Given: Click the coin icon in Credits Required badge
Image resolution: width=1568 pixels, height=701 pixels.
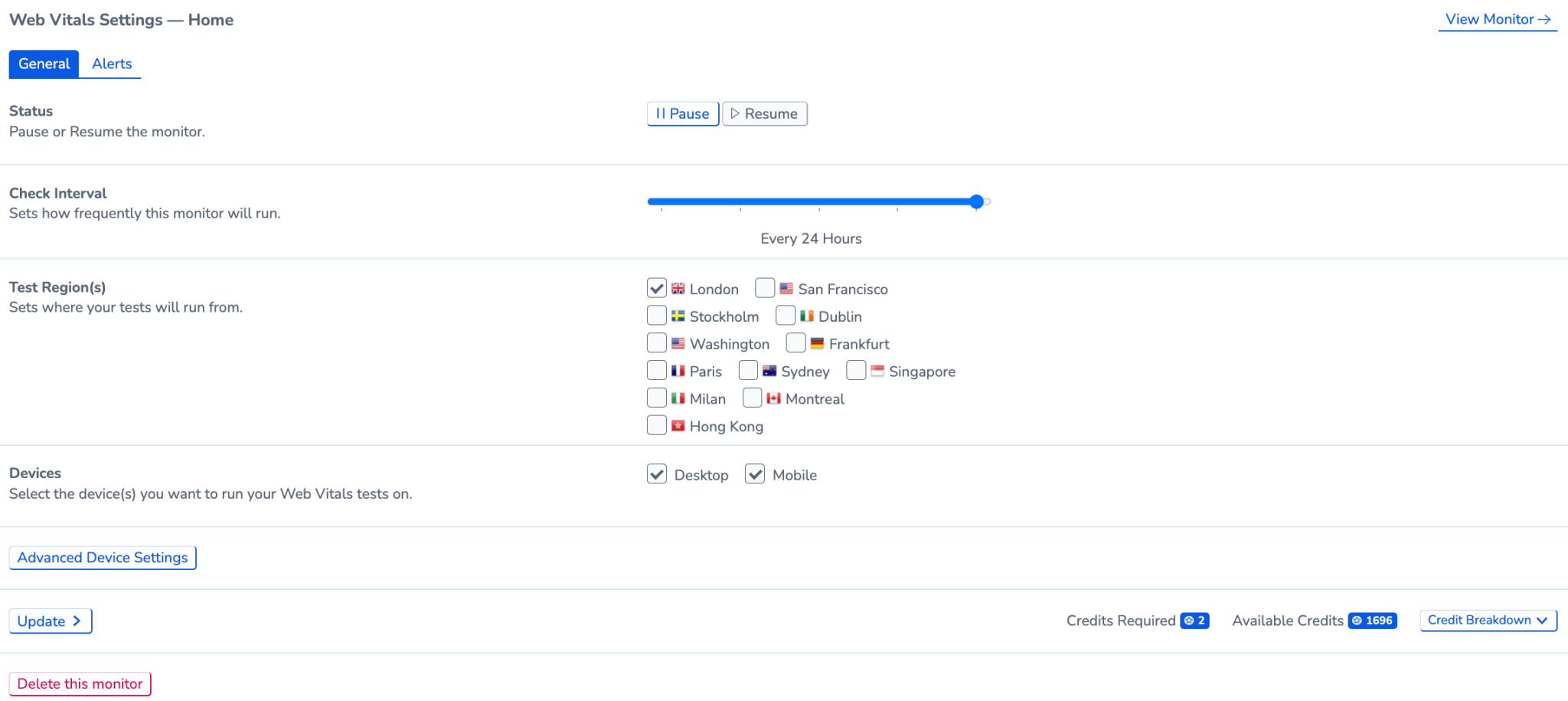Looking at the screenshot, I should pos(1189,621).
